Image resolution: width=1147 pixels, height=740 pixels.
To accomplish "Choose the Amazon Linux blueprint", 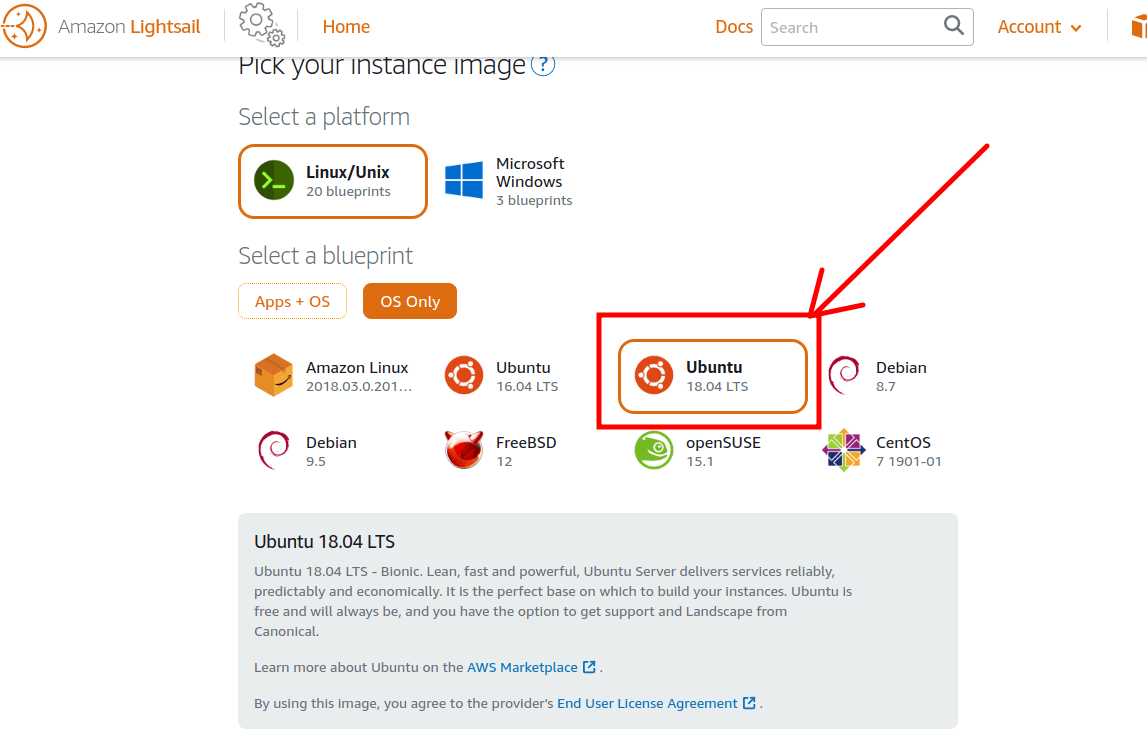I will tap(333, 376).
